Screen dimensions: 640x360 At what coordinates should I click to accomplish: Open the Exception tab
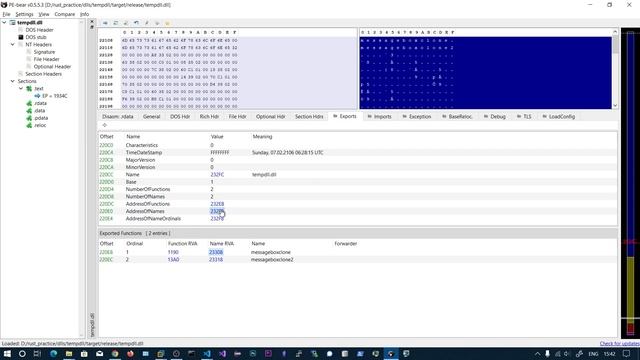click(x=417, y=116)
